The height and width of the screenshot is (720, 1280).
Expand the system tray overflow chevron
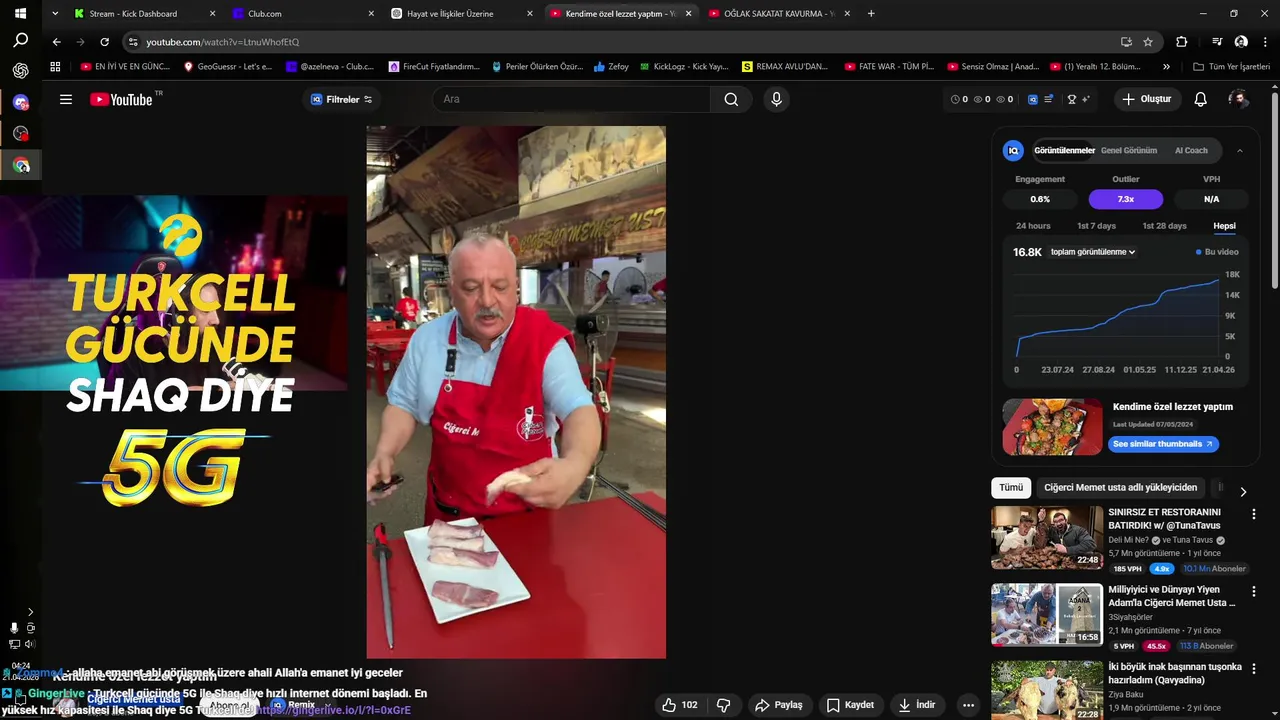click(x=30, y=611)
